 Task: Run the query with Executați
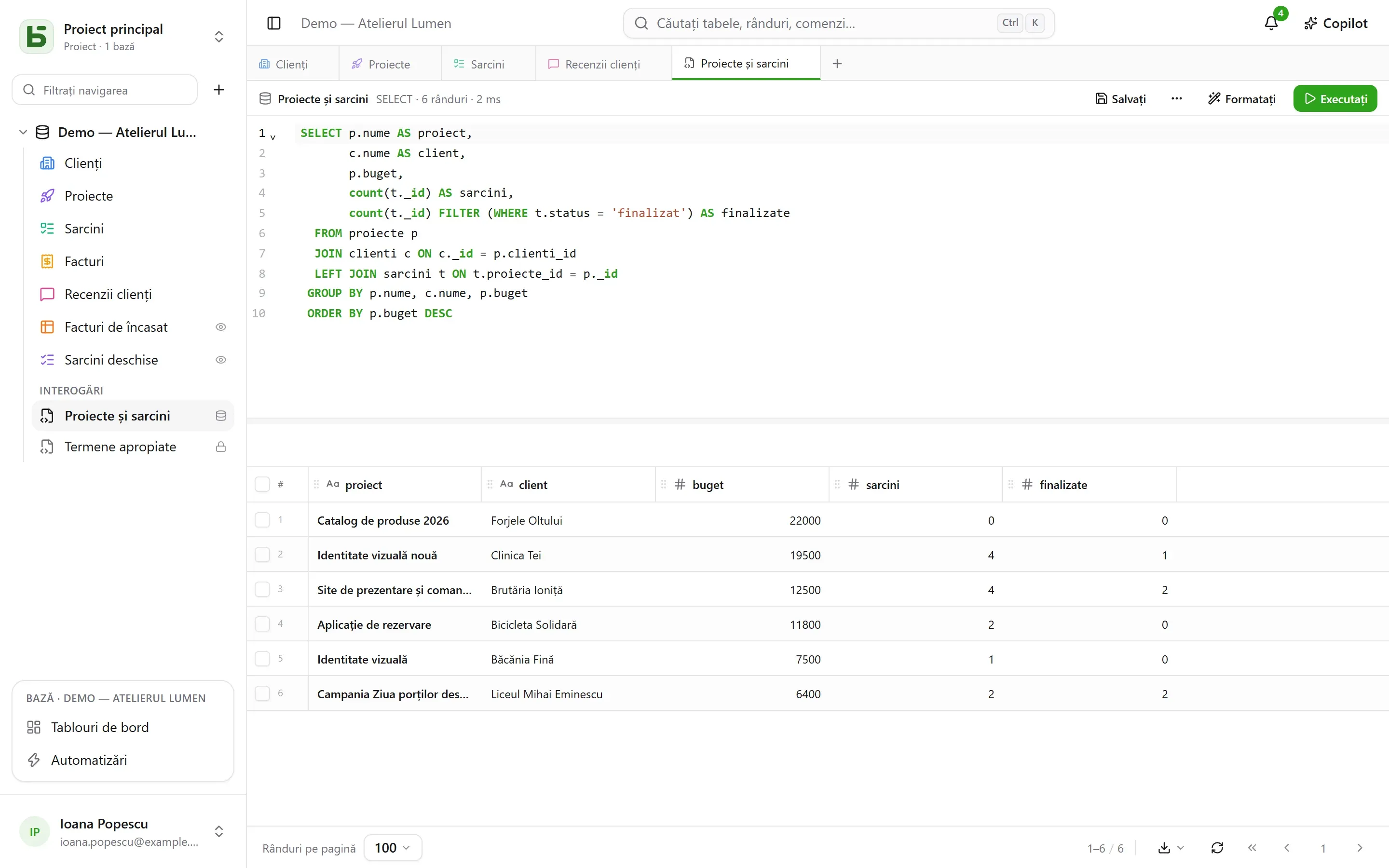point(1335,99)
